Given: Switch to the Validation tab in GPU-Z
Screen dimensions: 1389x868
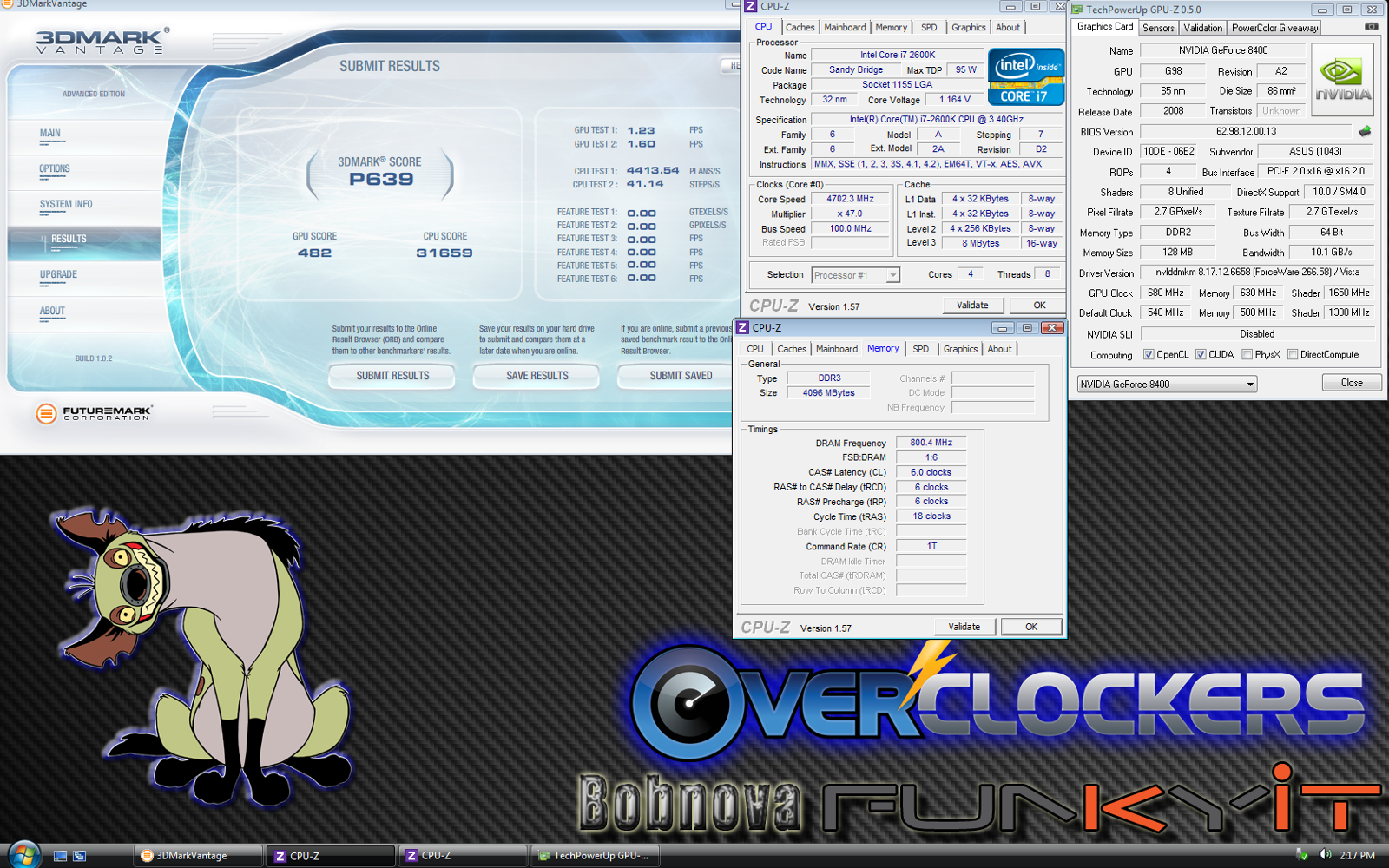Looking at the screenshot, I should [1202, 28].
